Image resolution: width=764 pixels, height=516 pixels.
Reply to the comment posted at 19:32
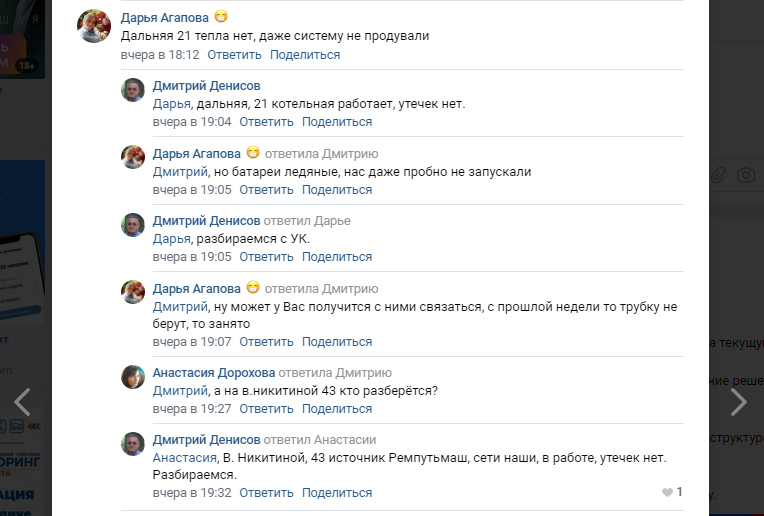pyautogui.click(x=266, y=493)
